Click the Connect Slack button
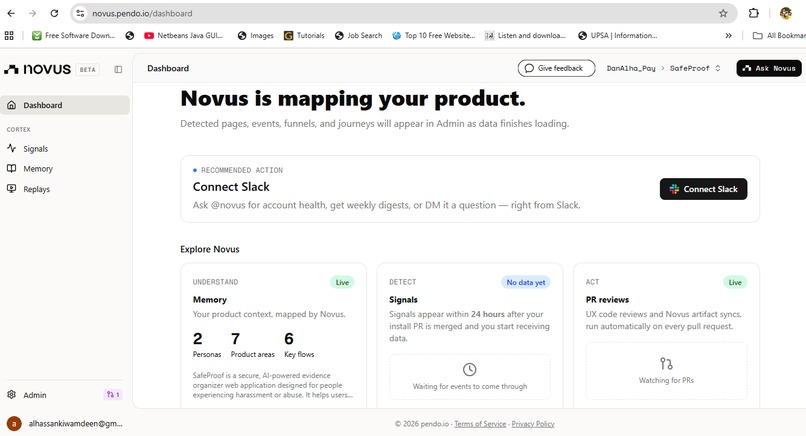806x436 pixels. point(703,189)
